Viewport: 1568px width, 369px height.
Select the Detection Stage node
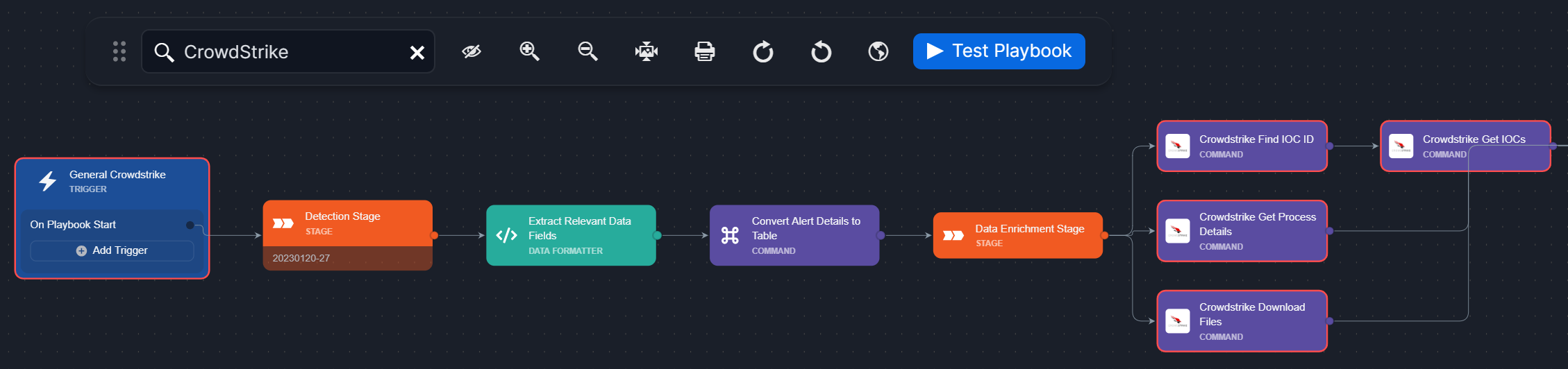tap(348, 235)
